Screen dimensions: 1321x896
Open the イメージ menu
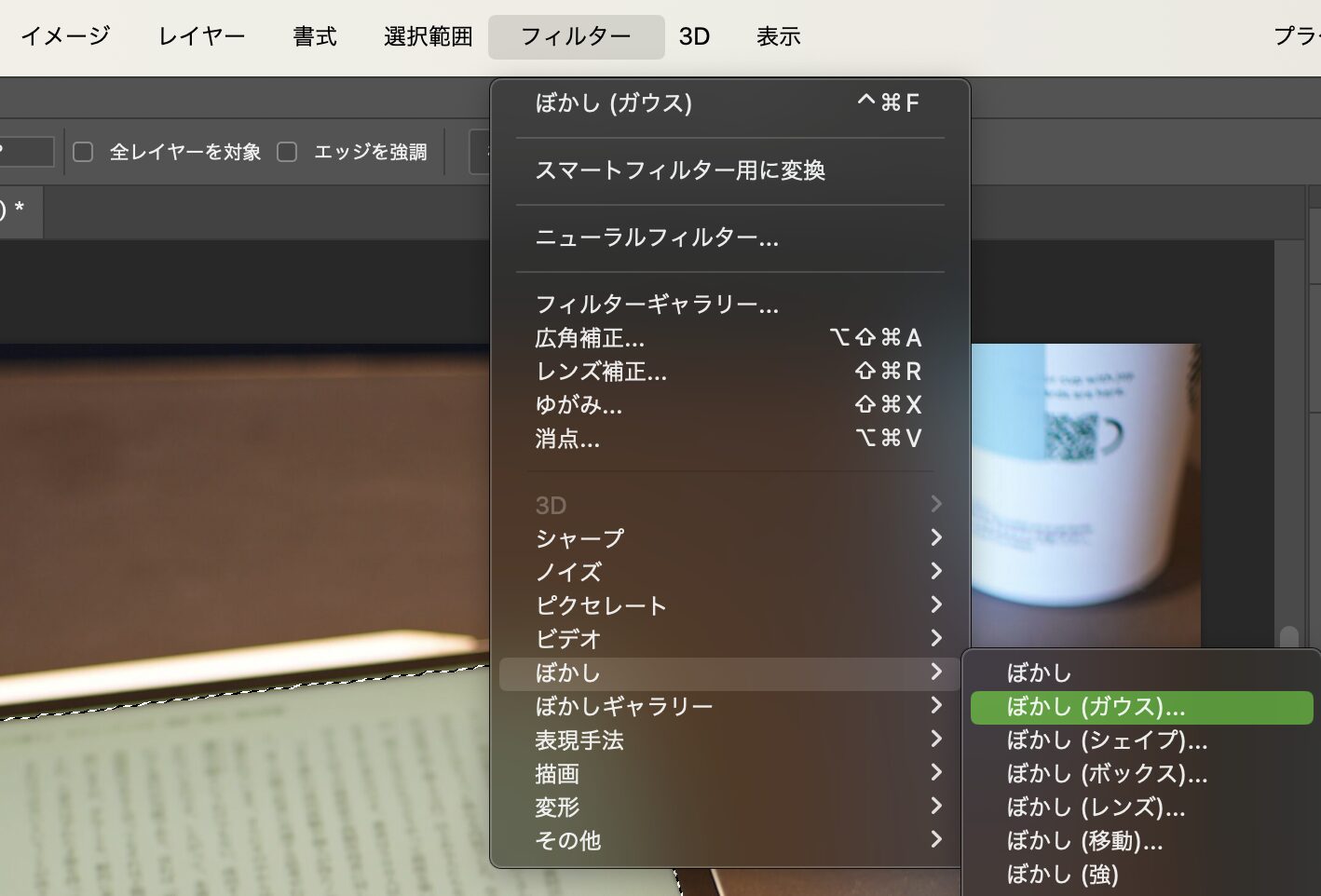(x=65, y=36)
